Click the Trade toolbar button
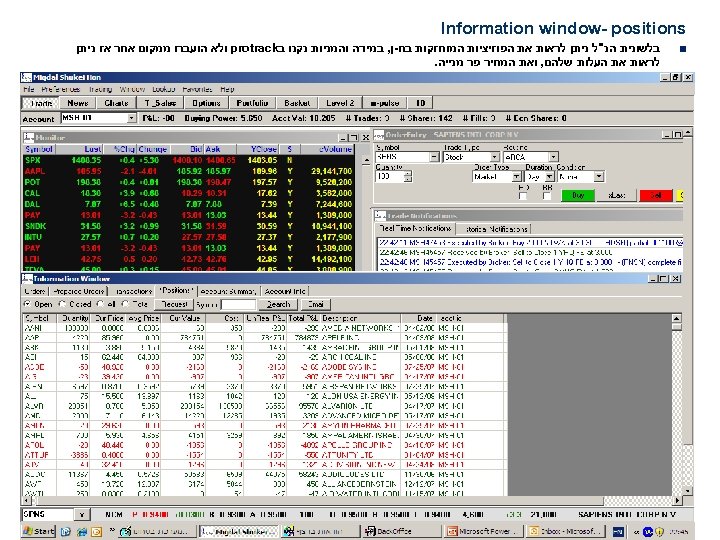The image size is (720, 540). point(40,103)
